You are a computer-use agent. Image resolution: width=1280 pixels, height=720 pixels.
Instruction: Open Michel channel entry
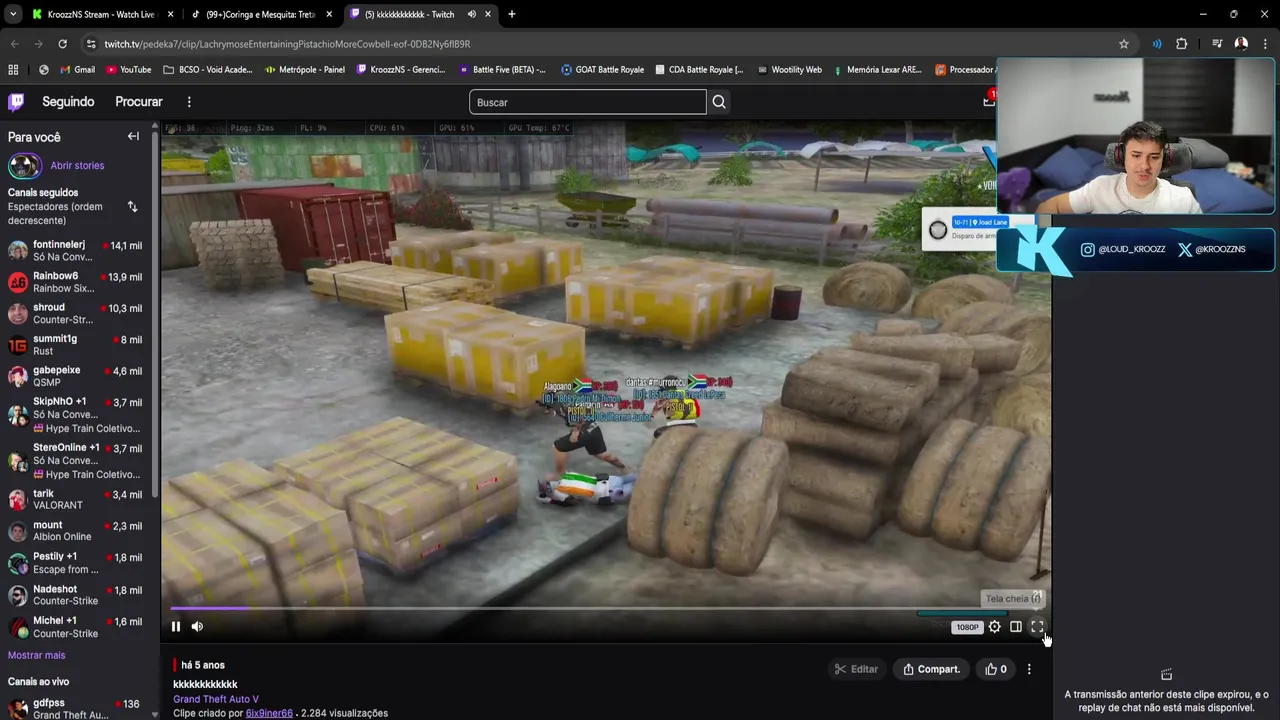tap(76, 627)
